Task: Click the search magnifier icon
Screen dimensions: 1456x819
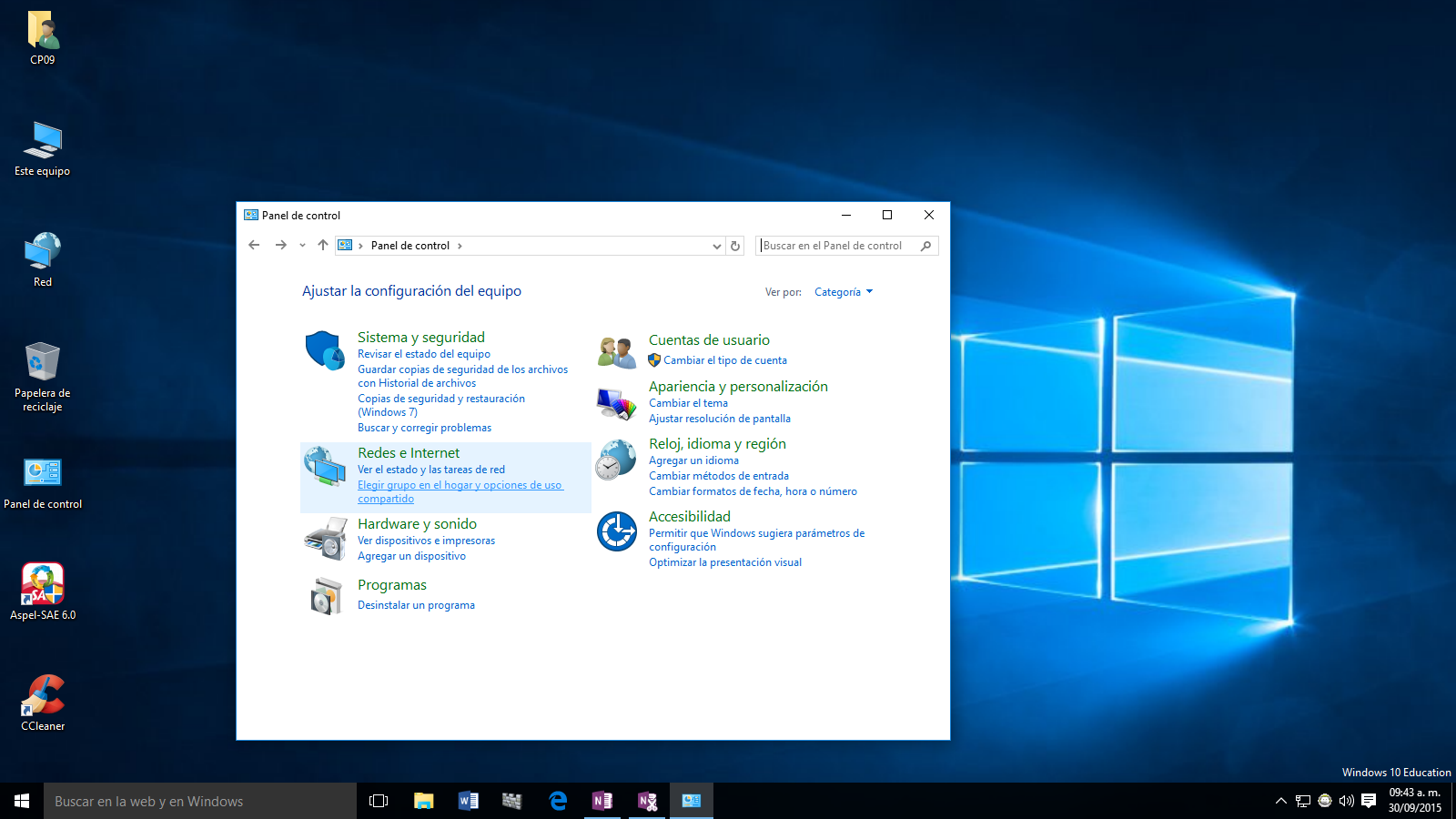Action: click(925, 246)
